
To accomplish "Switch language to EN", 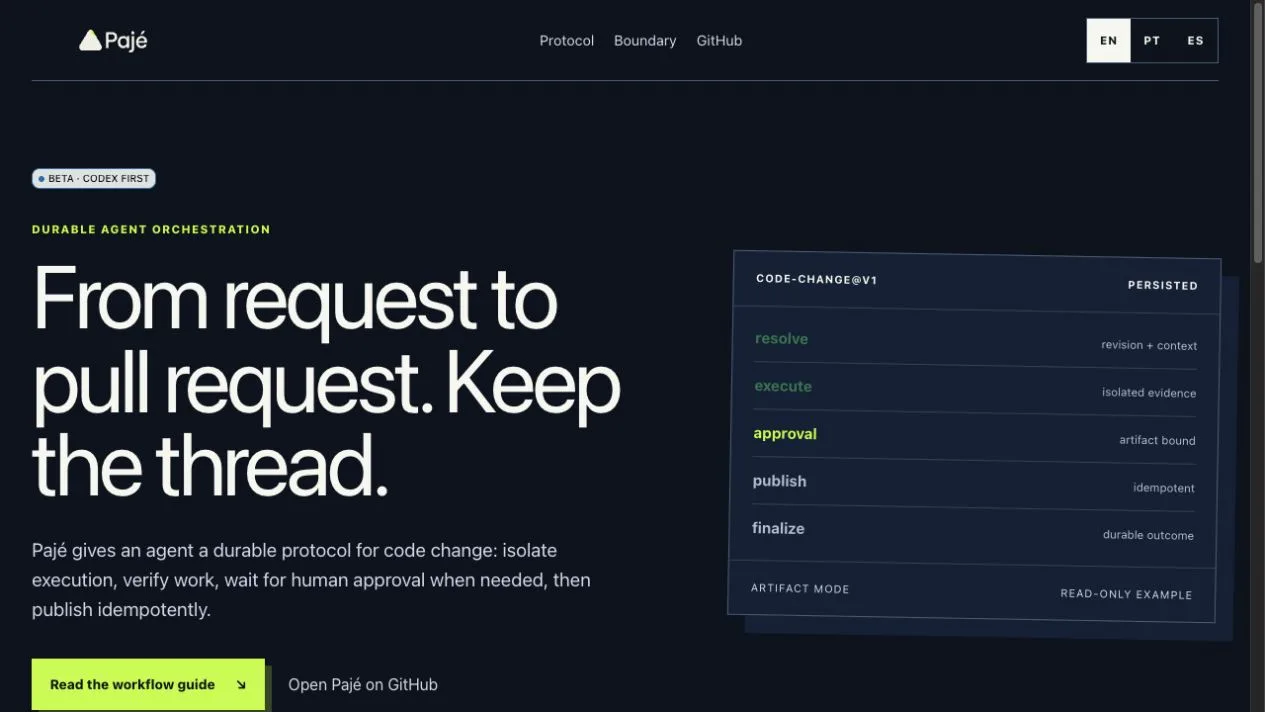I will 1109,41.
